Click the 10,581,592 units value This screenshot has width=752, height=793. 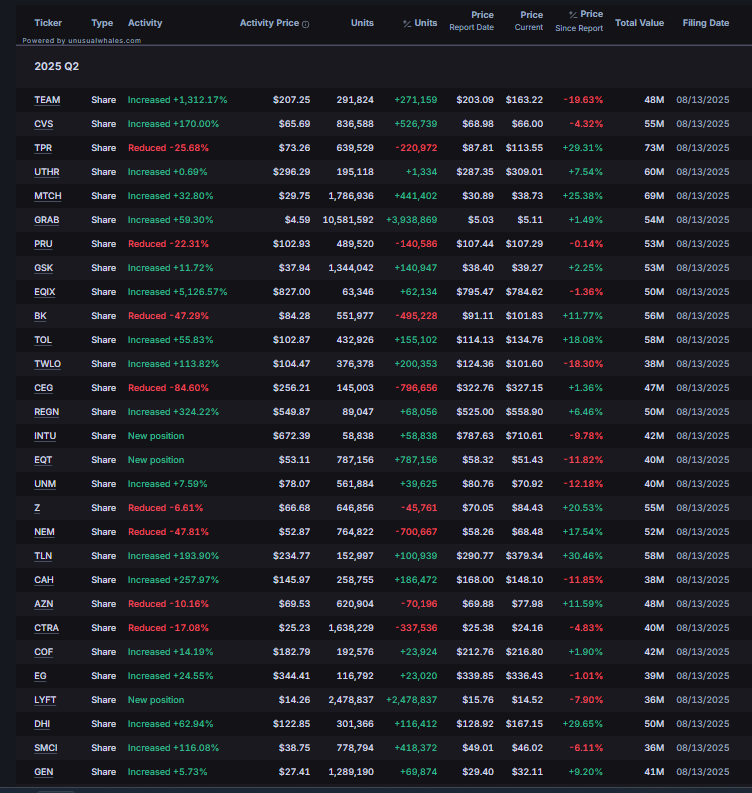tap(348, 220)
